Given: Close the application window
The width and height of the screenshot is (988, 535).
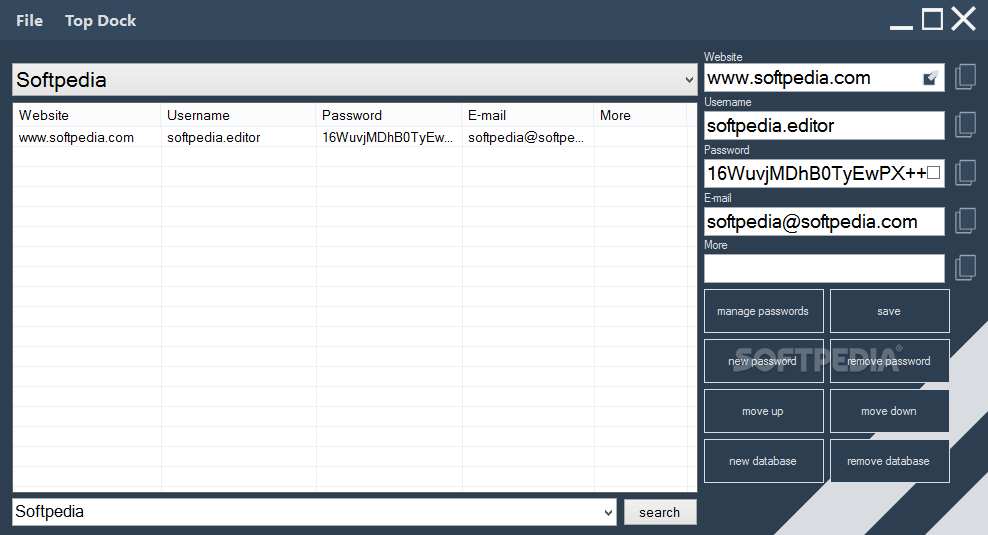Looking at the screenshot, I should (x=963, y=19).
